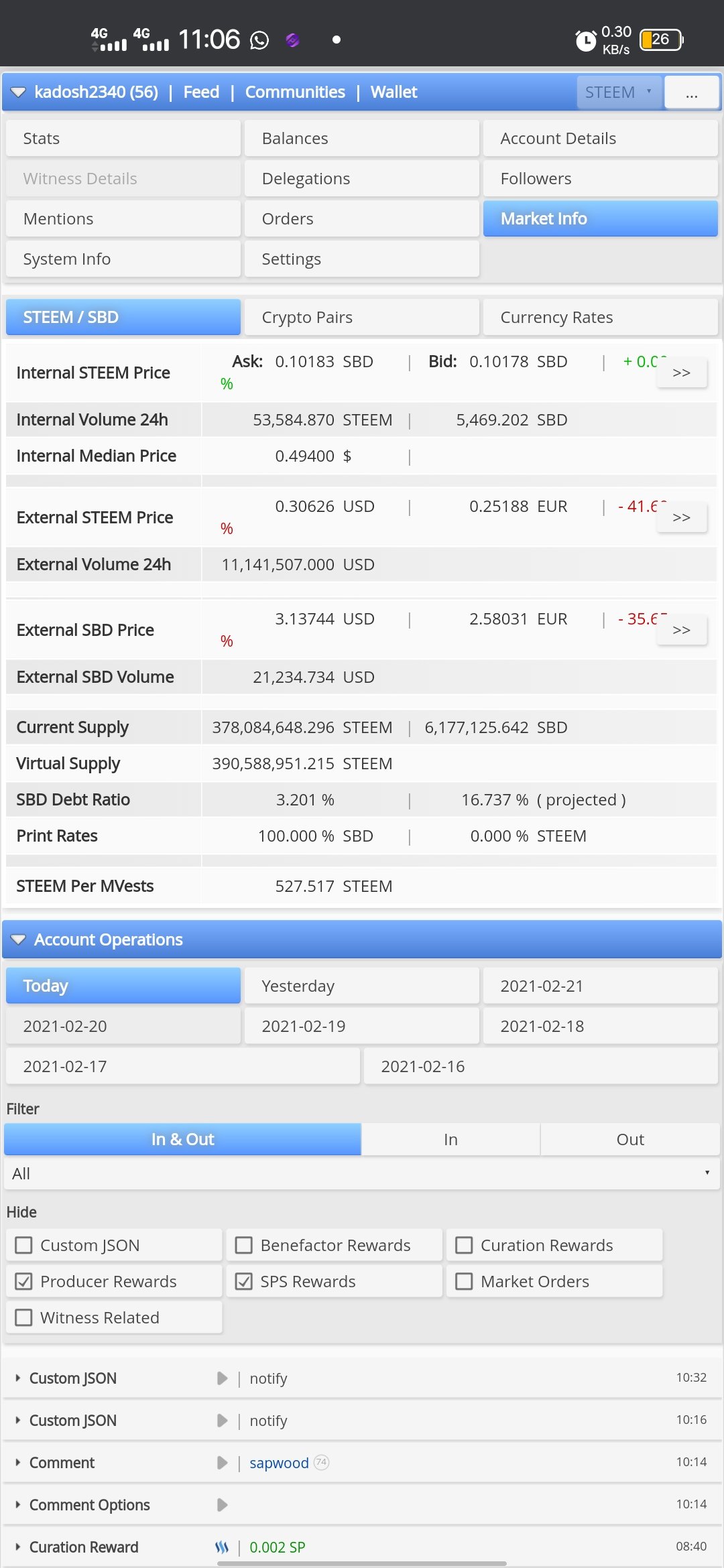Screen dimensions: 724x1568
Task: Select the Out filter option
Action: tap(630, 1139)
